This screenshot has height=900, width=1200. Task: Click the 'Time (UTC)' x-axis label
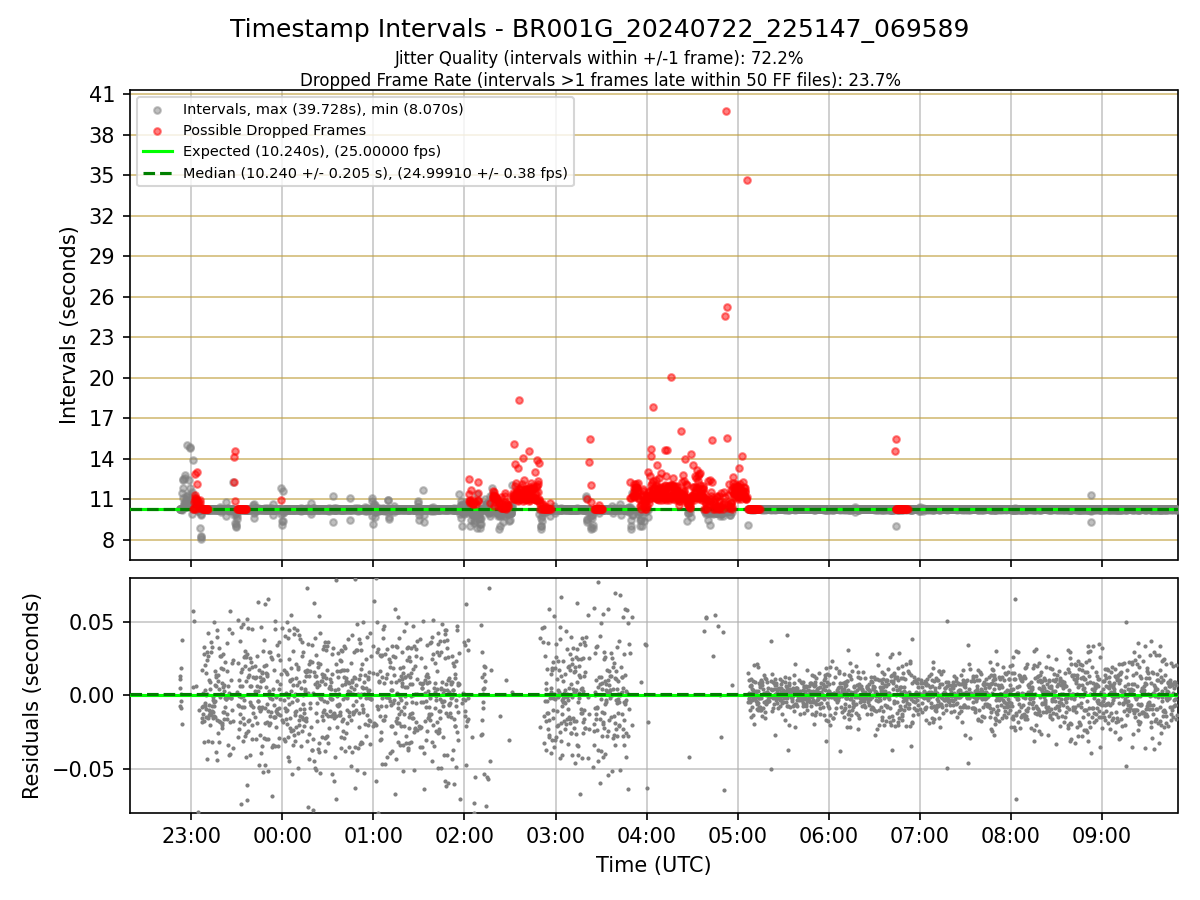click(x=653, y=865)
